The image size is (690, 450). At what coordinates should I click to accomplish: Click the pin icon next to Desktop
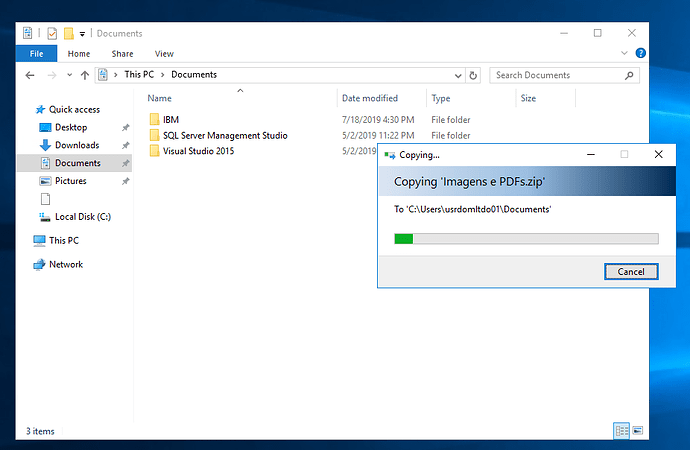126,128
